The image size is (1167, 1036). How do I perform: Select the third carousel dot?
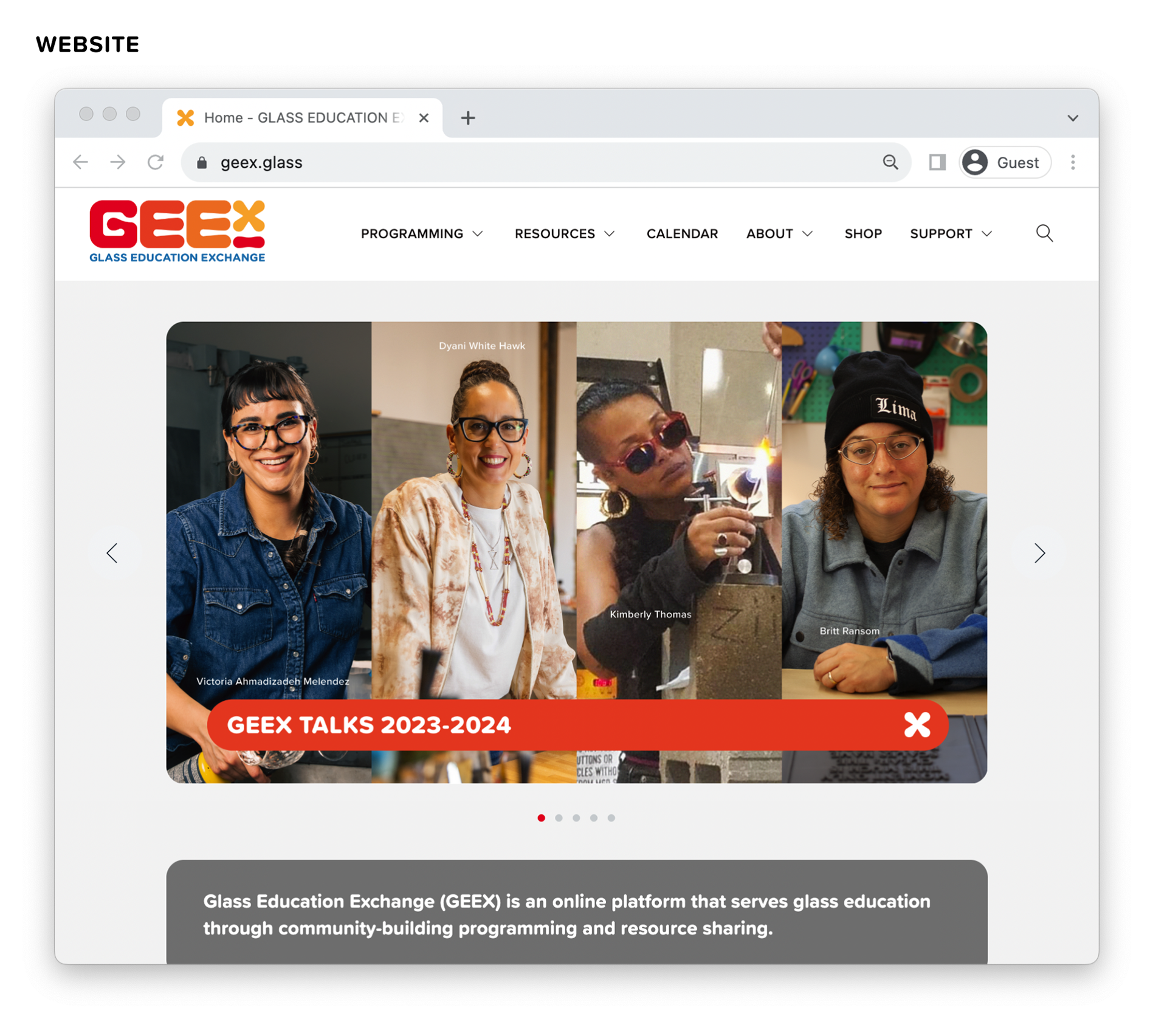[x=576, y=818]
